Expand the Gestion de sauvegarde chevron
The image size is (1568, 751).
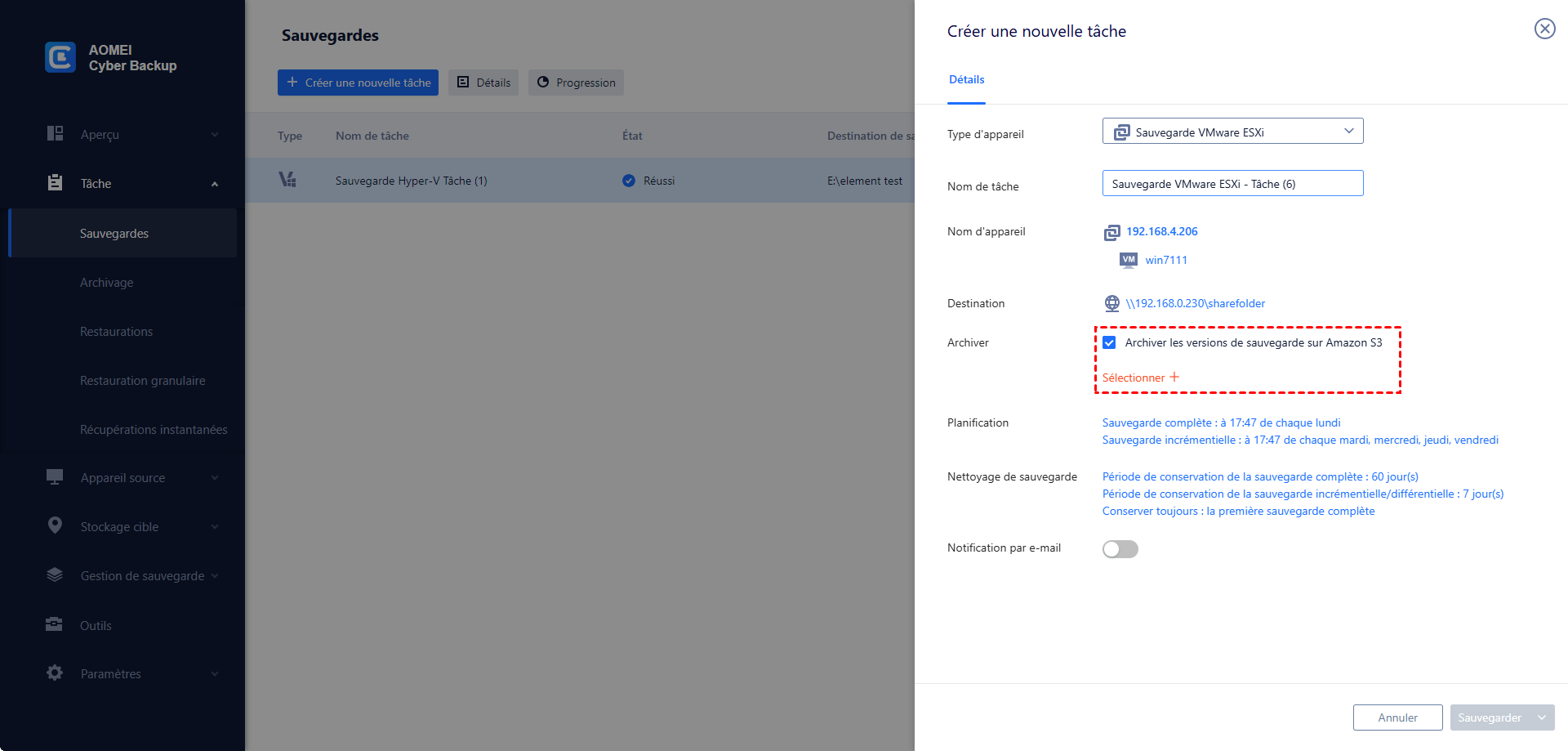215,575
